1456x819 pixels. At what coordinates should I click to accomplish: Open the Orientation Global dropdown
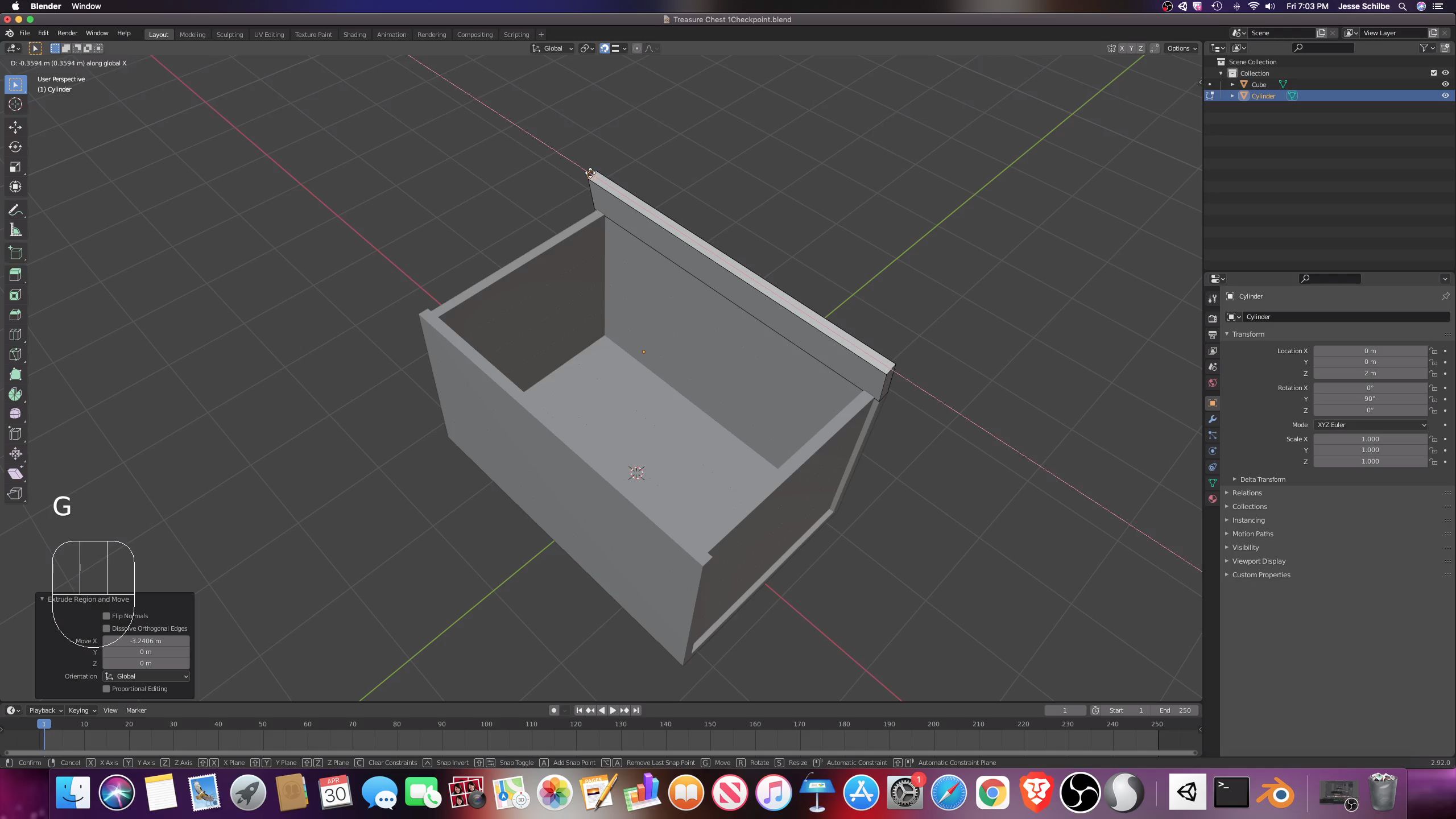click(x=146, y=676)
